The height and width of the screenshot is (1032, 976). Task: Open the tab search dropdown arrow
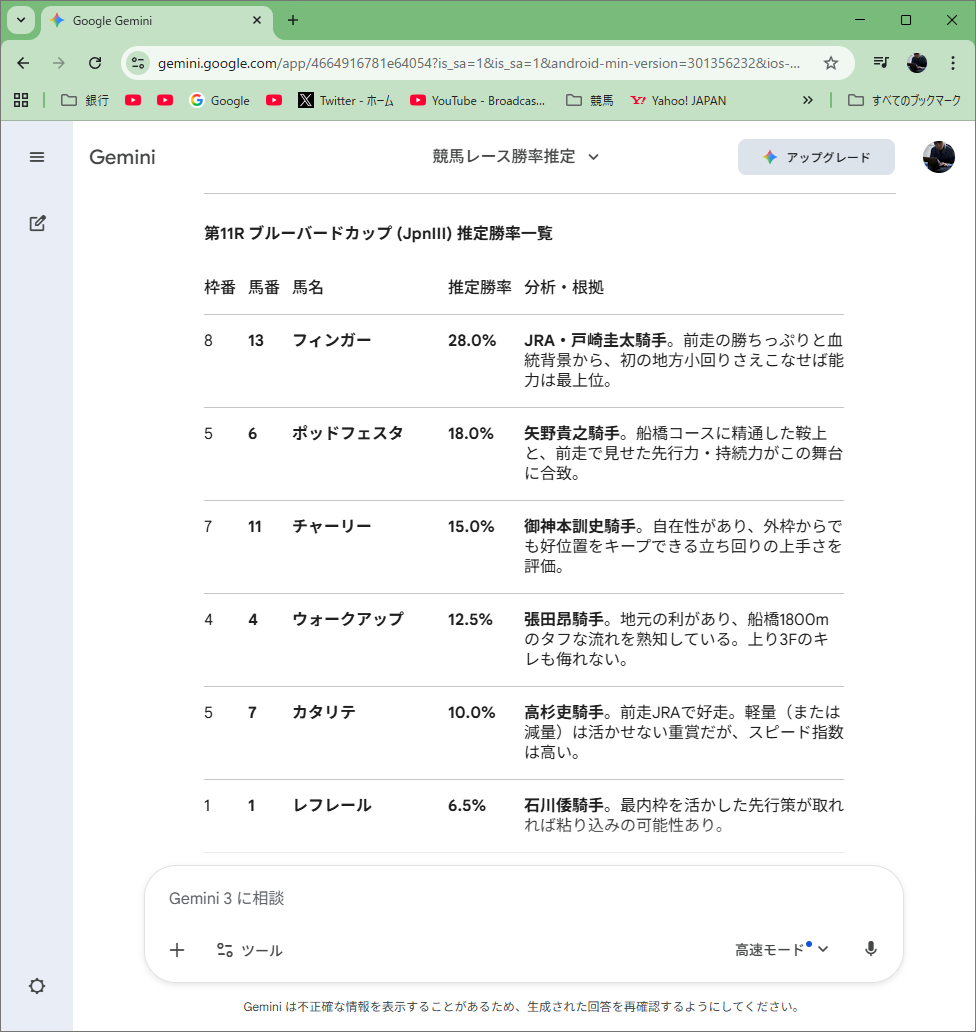(x=21, y=20)
